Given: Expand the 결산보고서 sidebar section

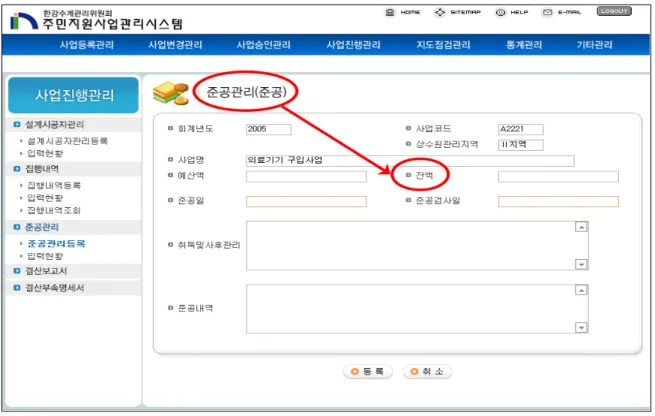Looking at the screenshot, I should coord(46,271).
